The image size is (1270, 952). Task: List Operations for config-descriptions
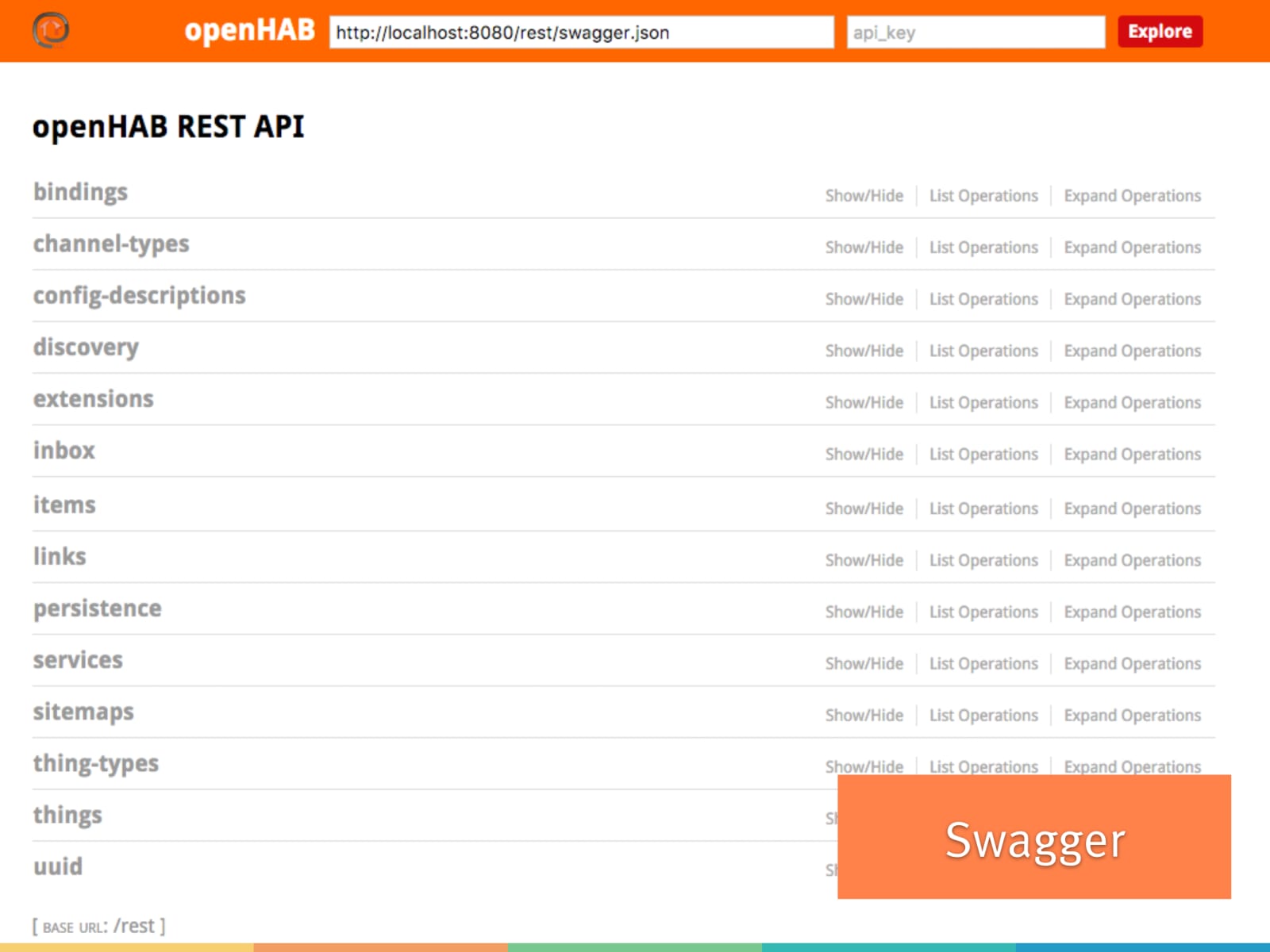983,299
